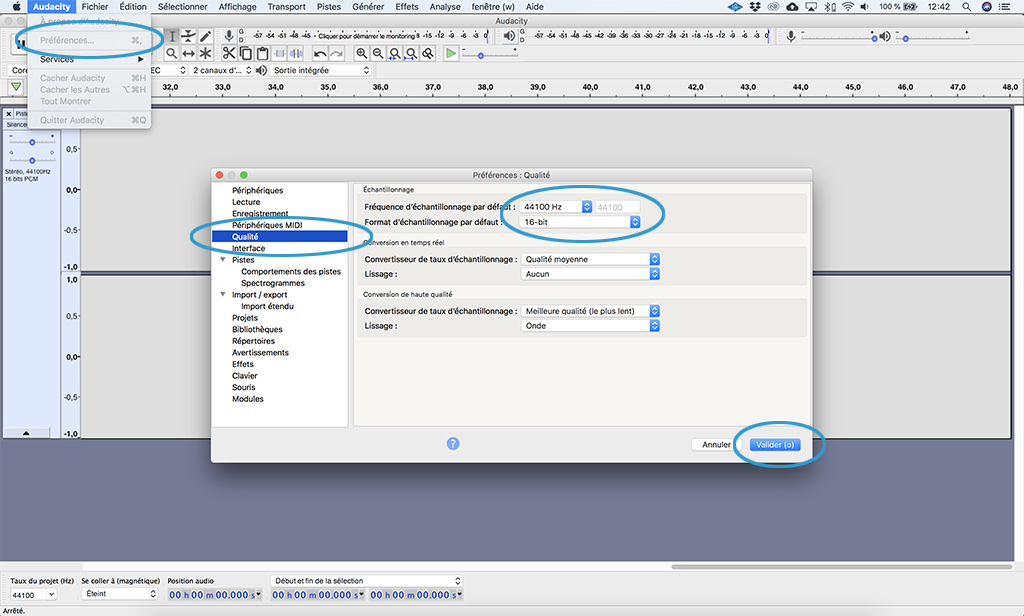Click the Copy icon
The height and width of the screenshot is (616, 1024).
(x=246, y=54)
